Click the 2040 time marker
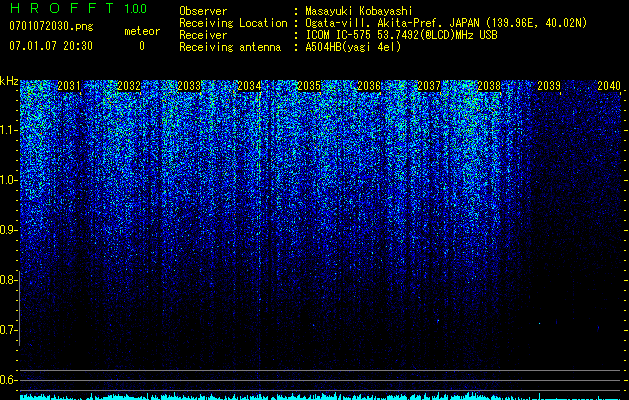This screenshot has height=400, width=629. click(609, 86)
